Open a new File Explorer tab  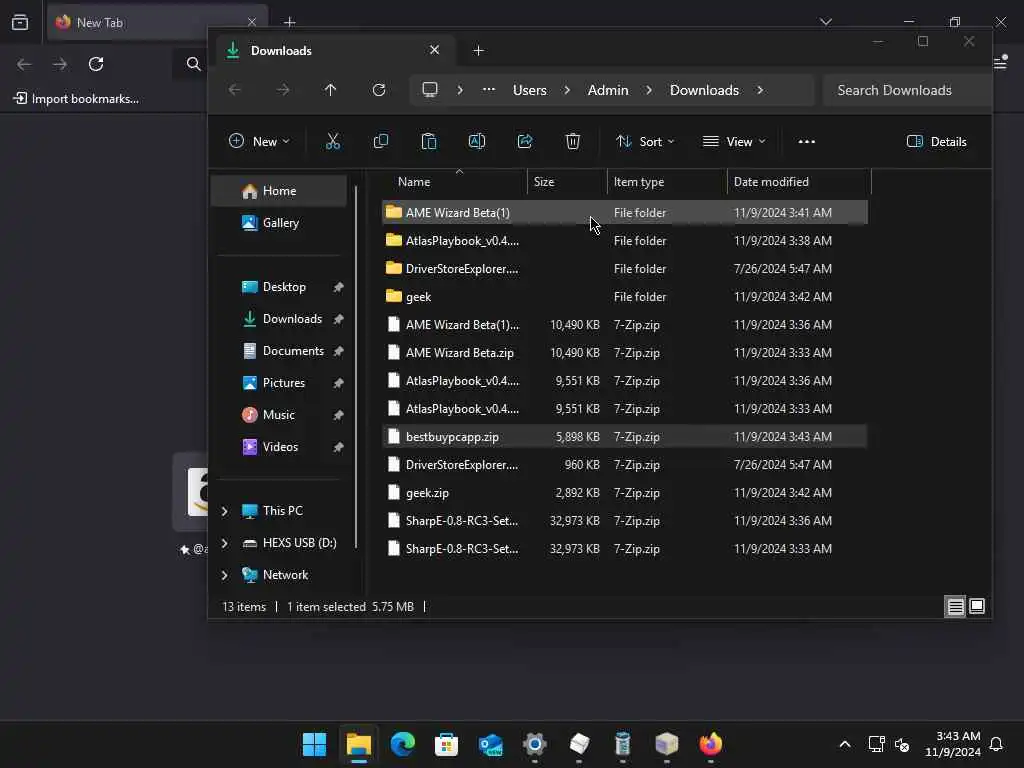click(478, 50)
